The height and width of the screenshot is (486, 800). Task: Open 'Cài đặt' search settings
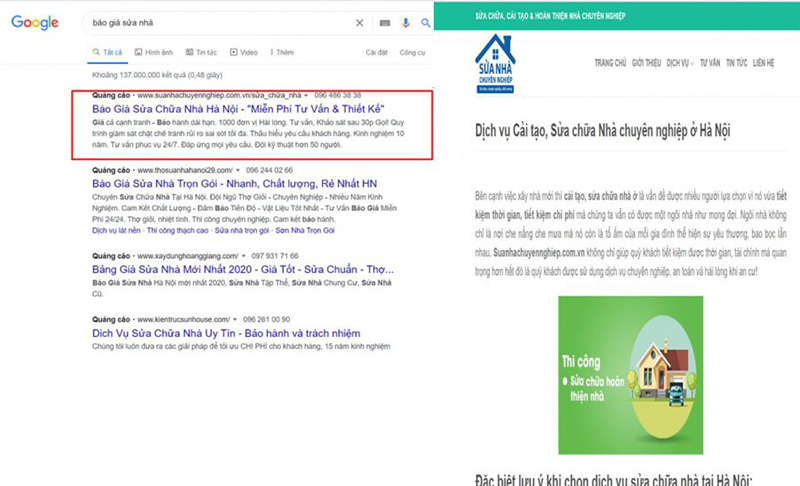[x=377, y=53]
